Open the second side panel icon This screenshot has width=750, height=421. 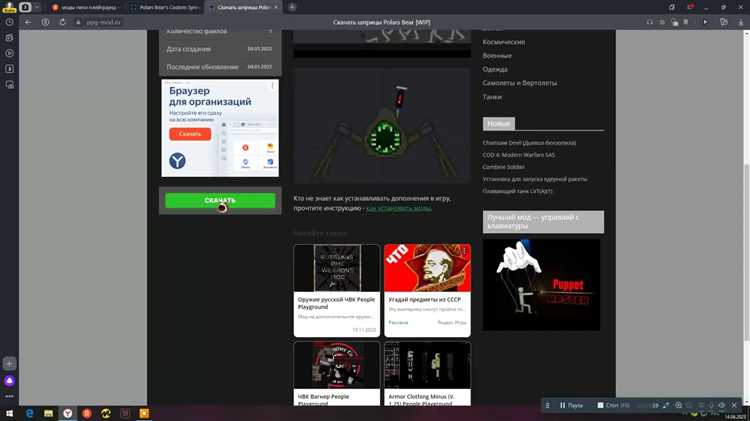click(9, 38)
